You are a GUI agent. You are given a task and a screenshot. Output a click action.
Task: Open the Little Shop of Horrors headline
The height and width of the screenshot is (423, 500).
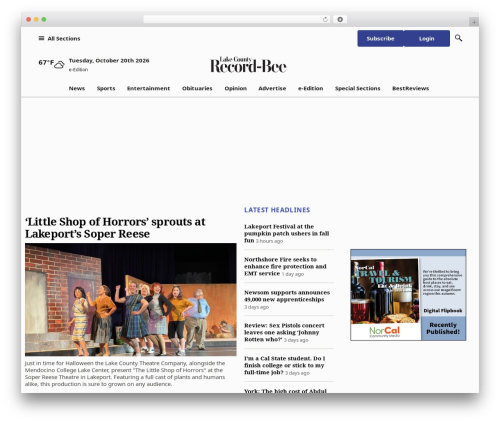115,228
